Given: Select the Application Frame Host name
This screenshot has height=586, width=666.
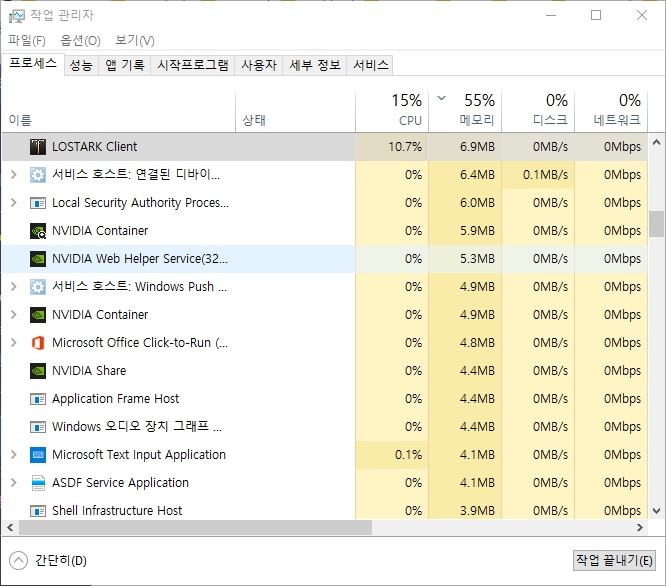Looking at the screenshot, I should (116, 399).
